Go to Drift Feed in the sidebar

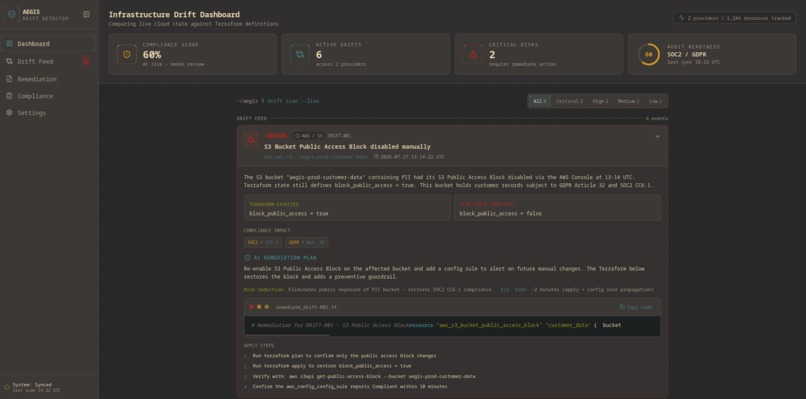(x=48, y=61)
